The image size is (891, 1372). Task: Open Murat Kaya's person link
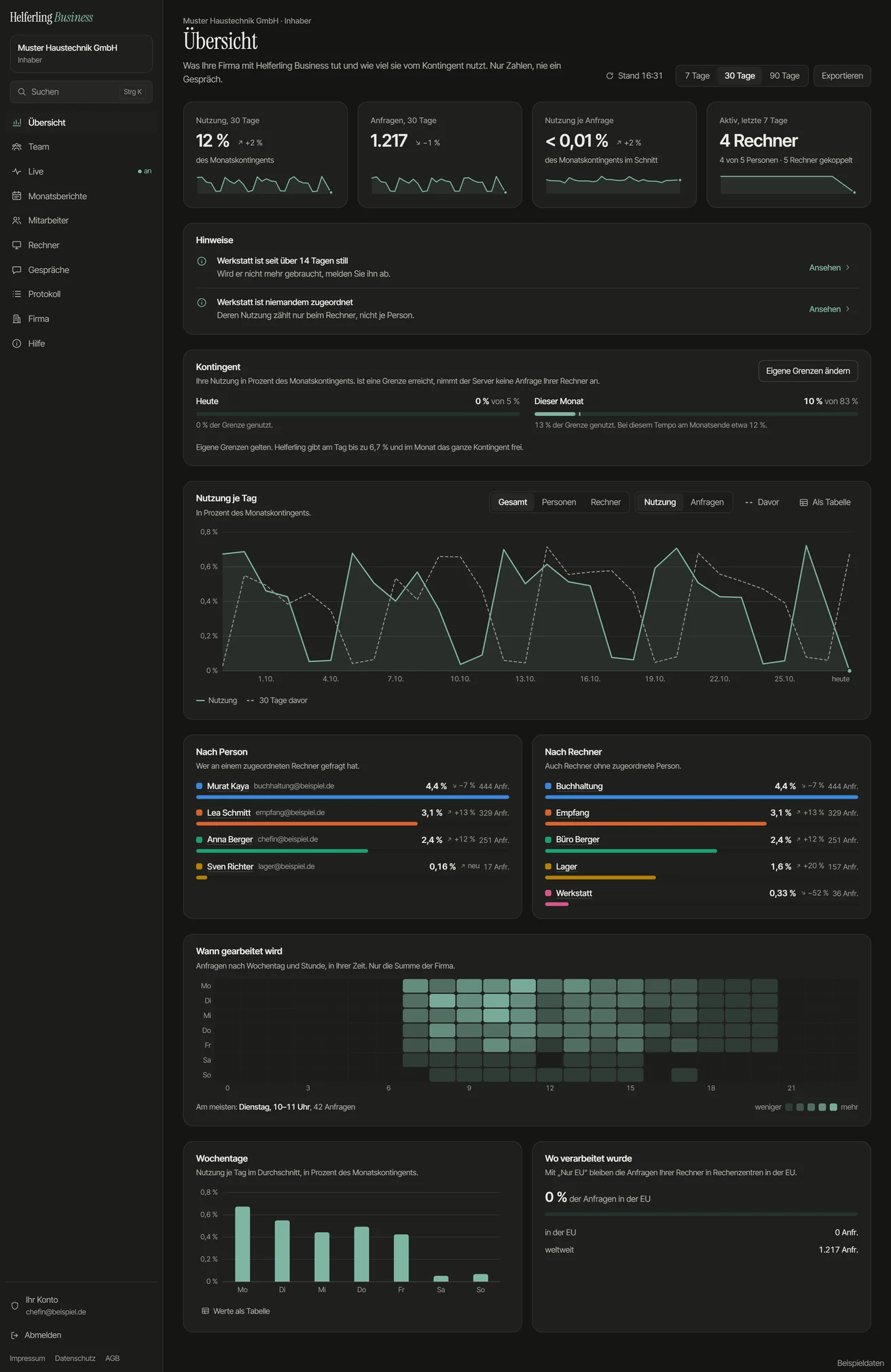pos(228,787)
